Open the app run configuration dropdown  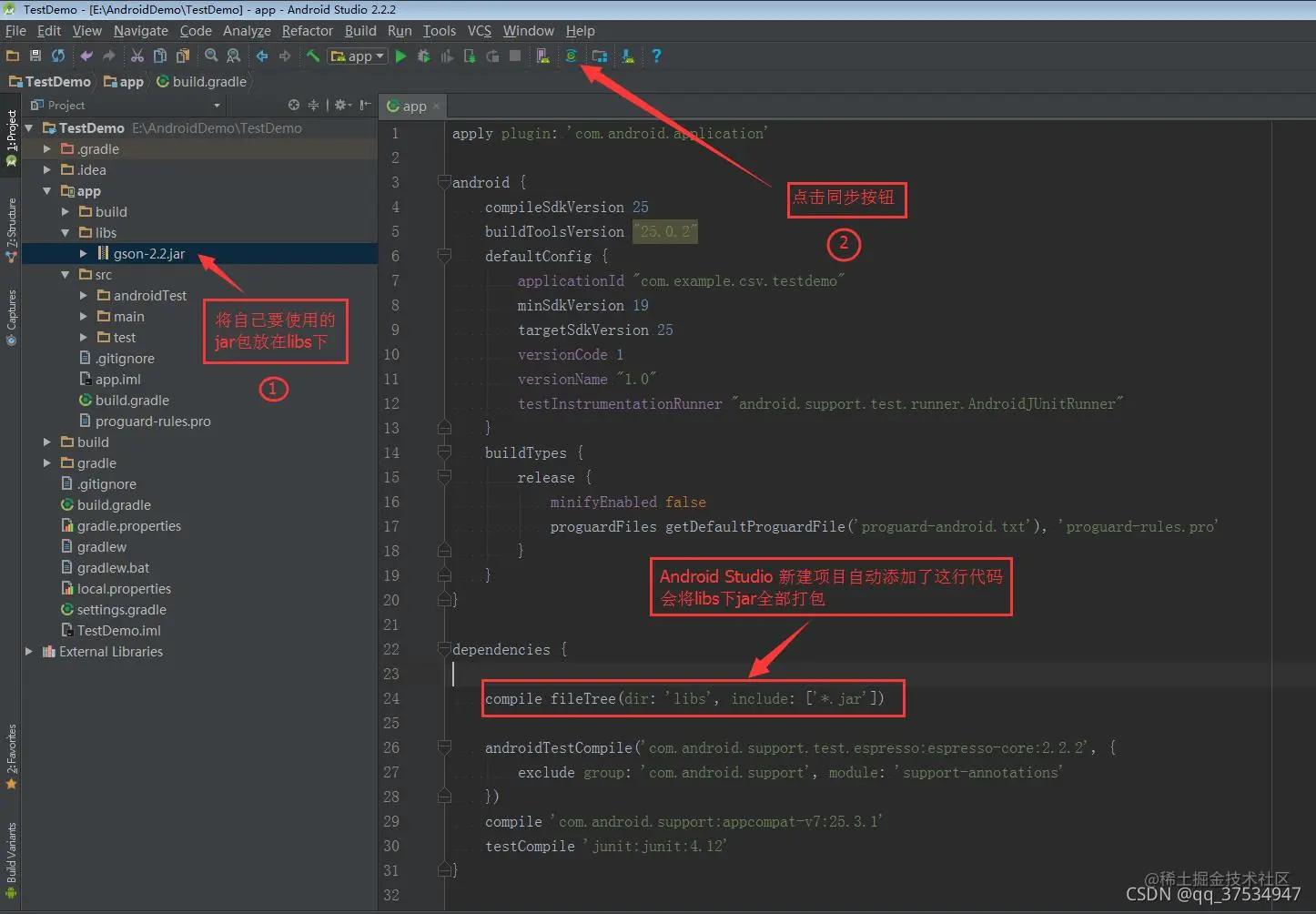(358, 56)
